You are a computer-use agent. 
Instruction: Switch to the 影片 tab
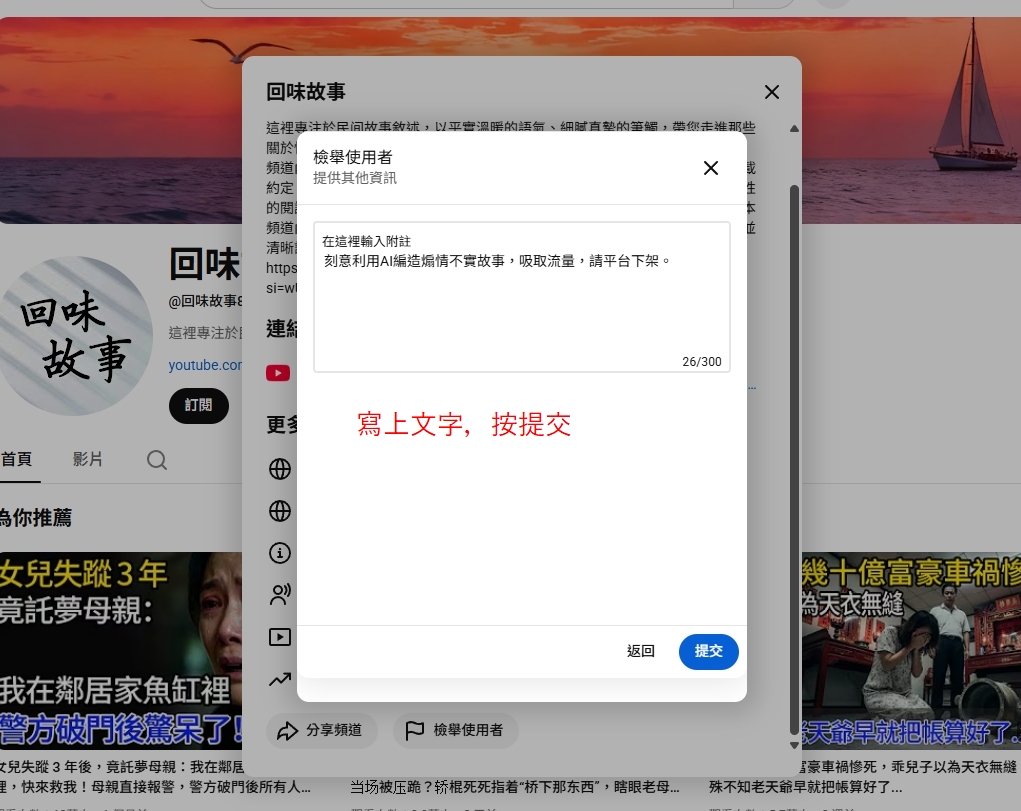[87, 459]
